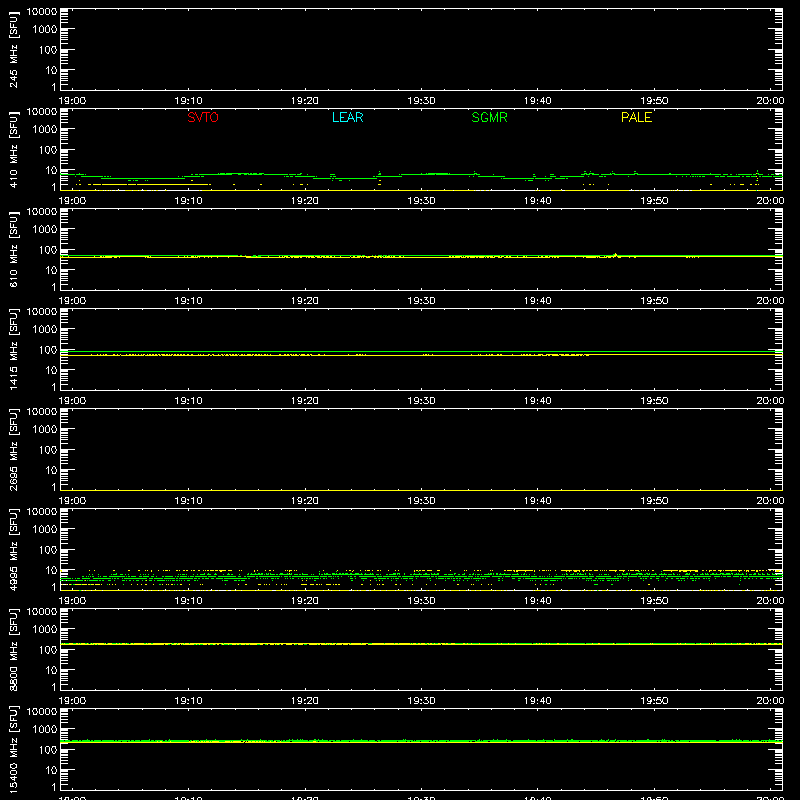Viewport: 800px width, 800px height.
Task: Click the green flux trace in 15400 MHz panel
Action: point(421,740)
